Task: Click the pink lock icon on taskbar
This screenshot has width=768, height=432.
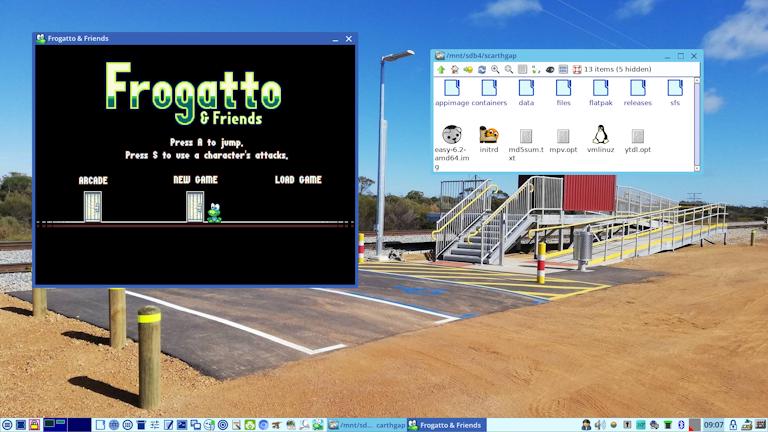Action: pyautogui.click(x=34, y=425)
